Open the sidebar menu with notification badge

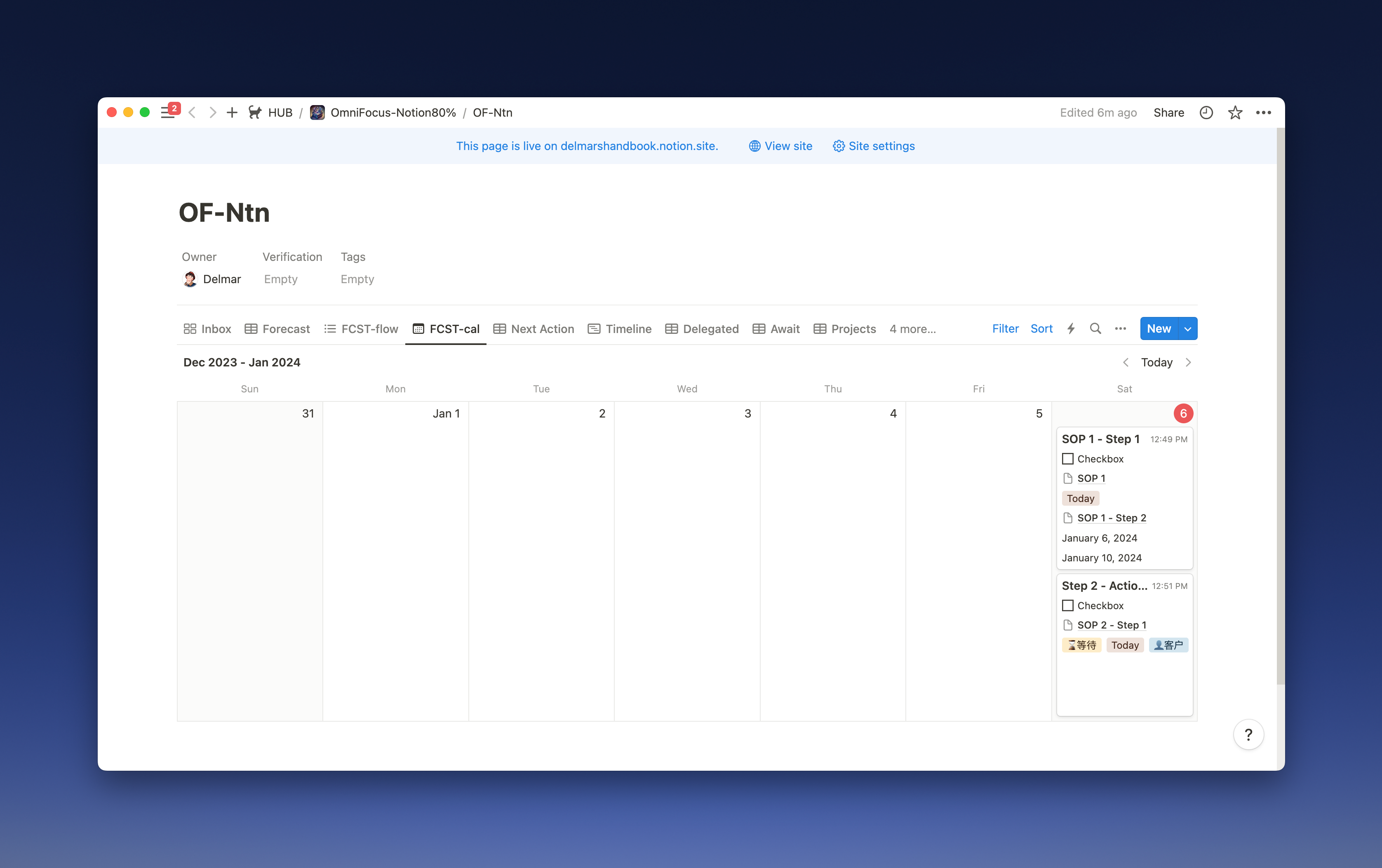tap(167, 113)
